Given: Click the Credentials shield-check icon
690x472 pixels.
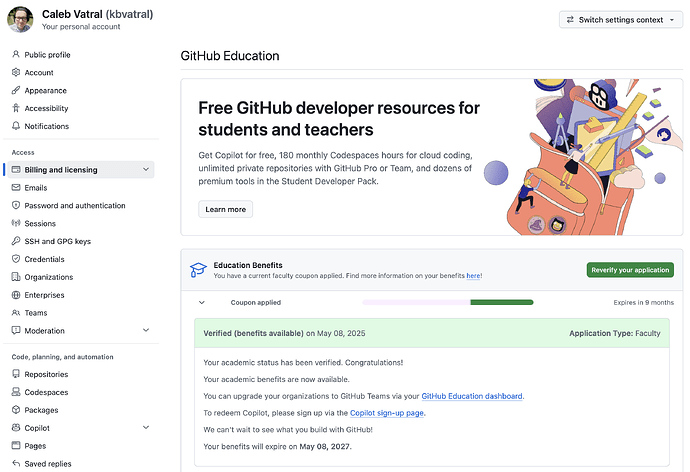Looking at the screenshot, I should pyautogui.click(x=16, y=259).
